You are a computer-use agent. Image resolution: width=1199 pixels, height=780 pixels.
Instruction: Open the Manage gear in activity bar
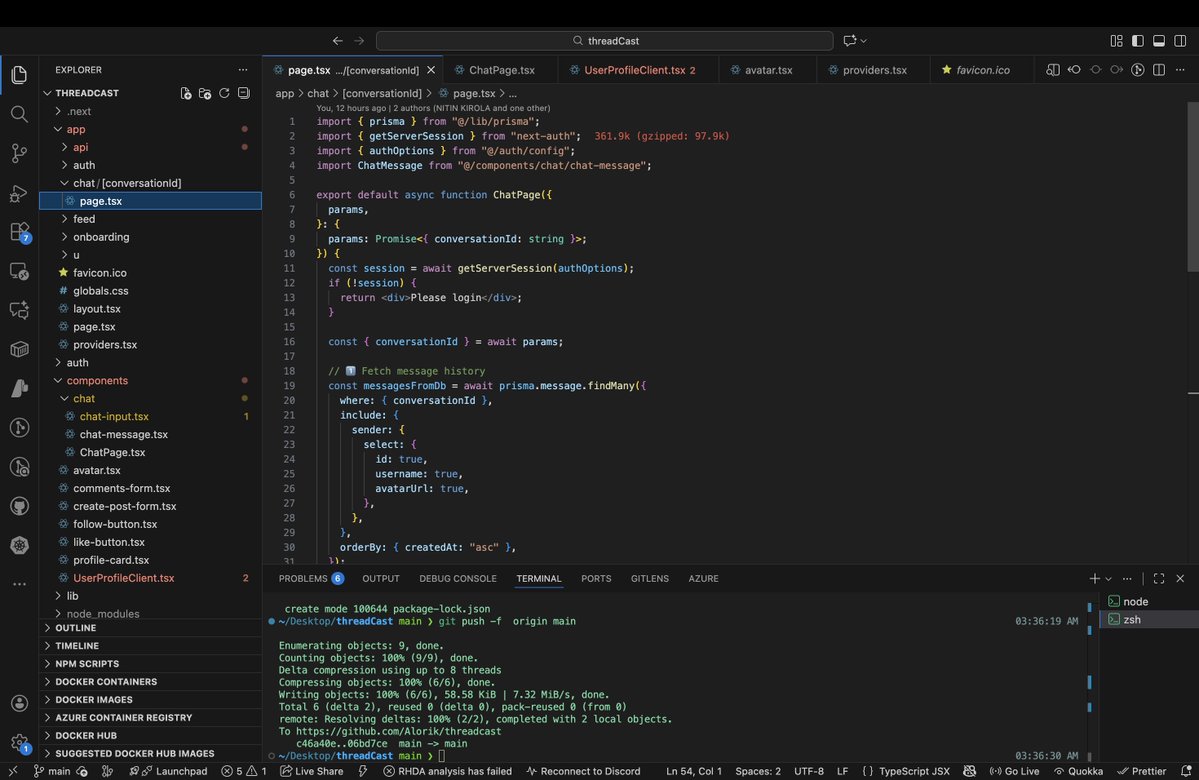coord(19,743)
